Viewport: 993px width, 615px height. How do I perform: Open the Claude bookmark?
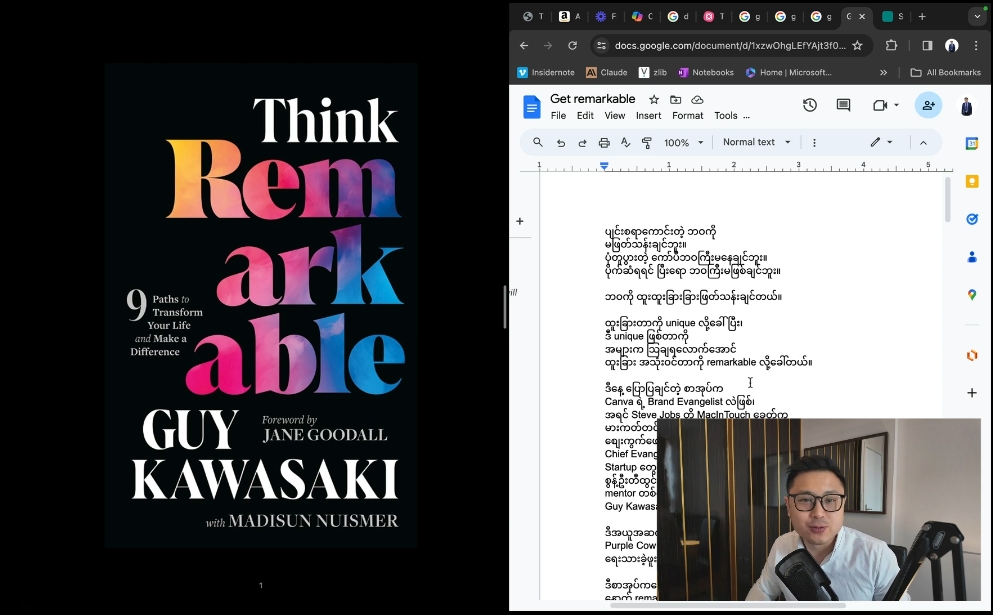[607, 73]
